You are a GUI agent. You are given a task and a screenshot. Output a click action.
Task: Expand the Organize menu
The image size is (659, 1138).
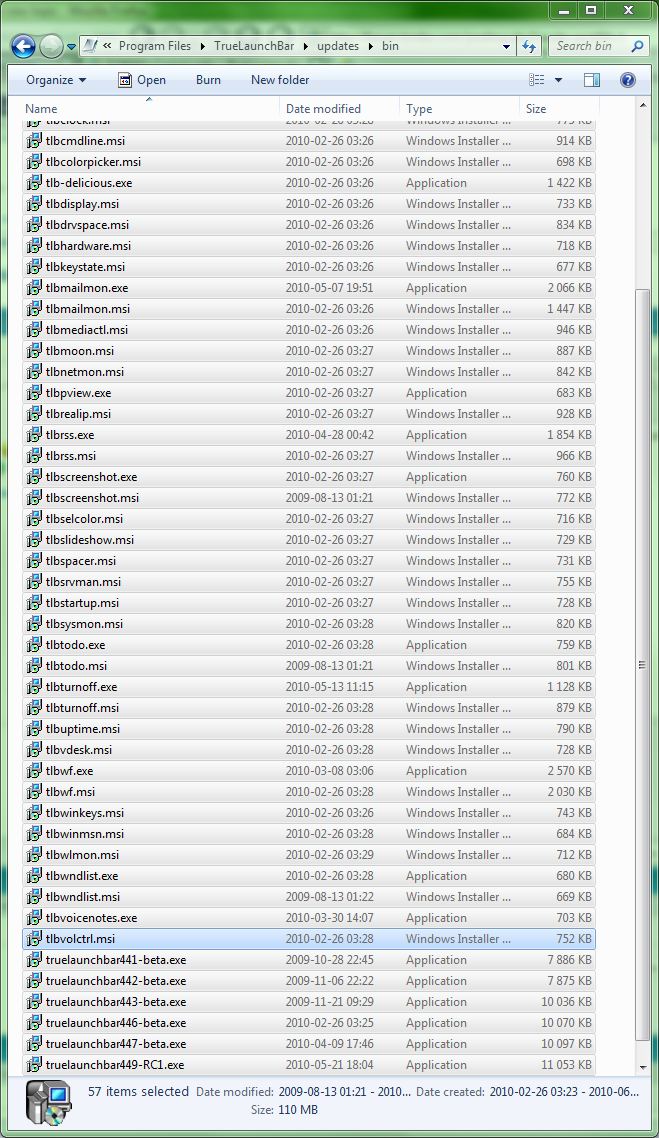tap(56, 80)
